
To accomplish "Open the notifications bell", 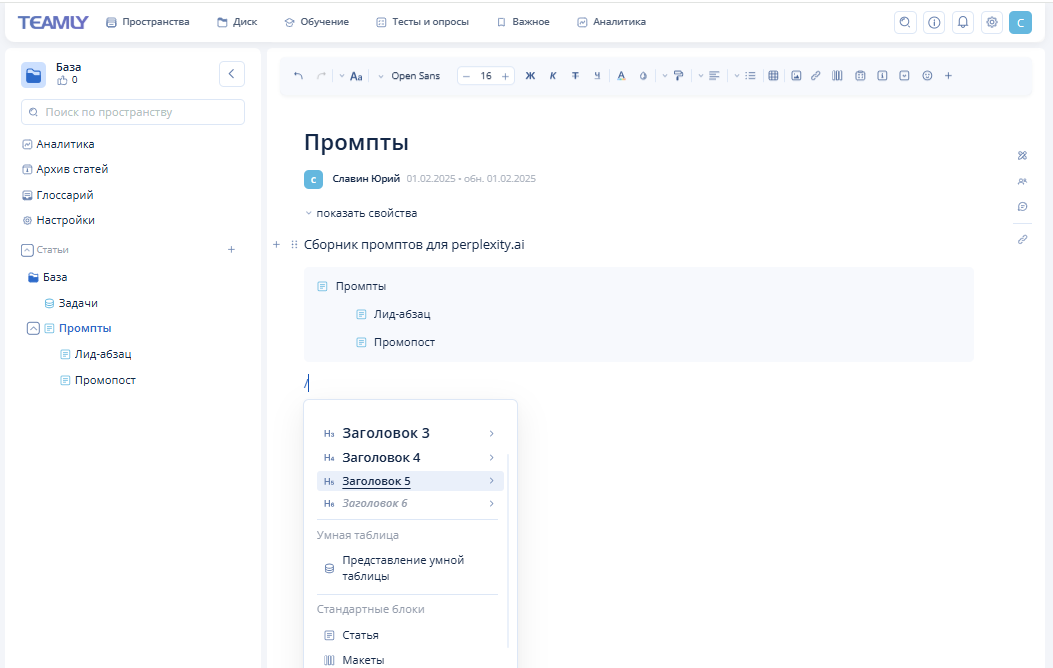I will [963, 22].
